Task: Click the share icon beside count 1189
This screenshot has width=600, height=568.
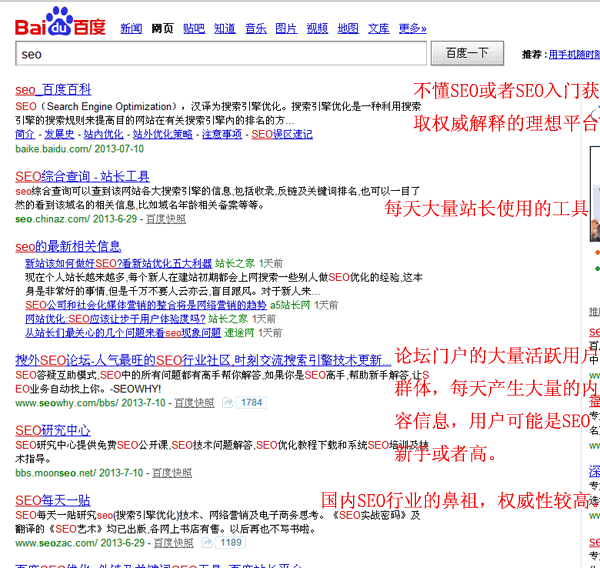Action: [x=207, y=543]
